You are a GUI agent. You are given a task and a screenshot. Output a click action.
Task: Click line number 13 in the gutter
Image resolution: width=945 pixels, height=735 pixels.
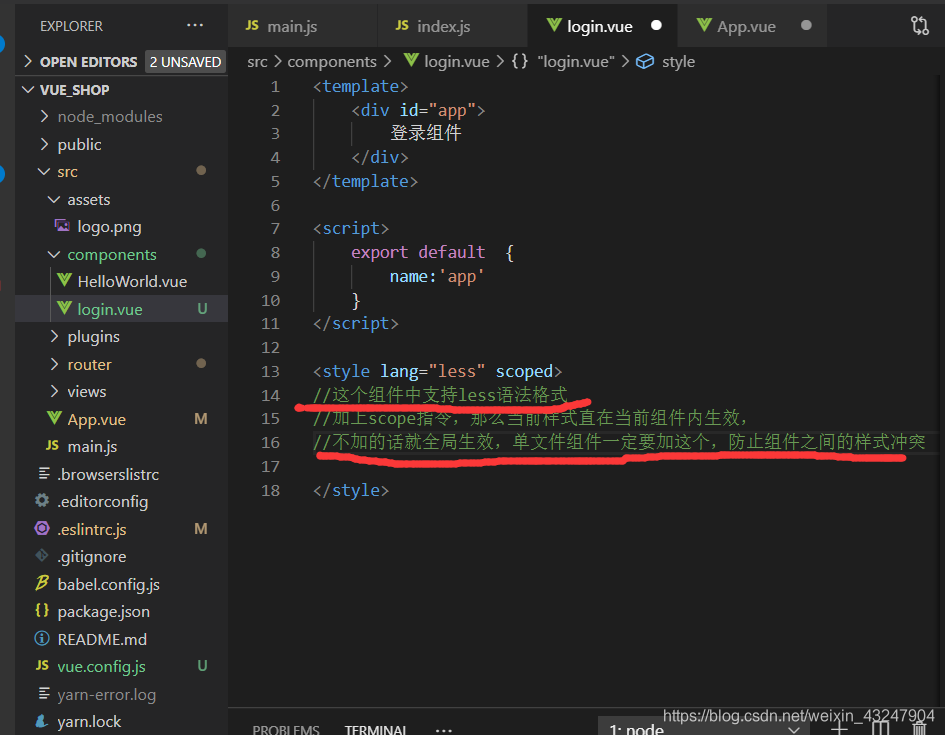(x=271, y=371)
